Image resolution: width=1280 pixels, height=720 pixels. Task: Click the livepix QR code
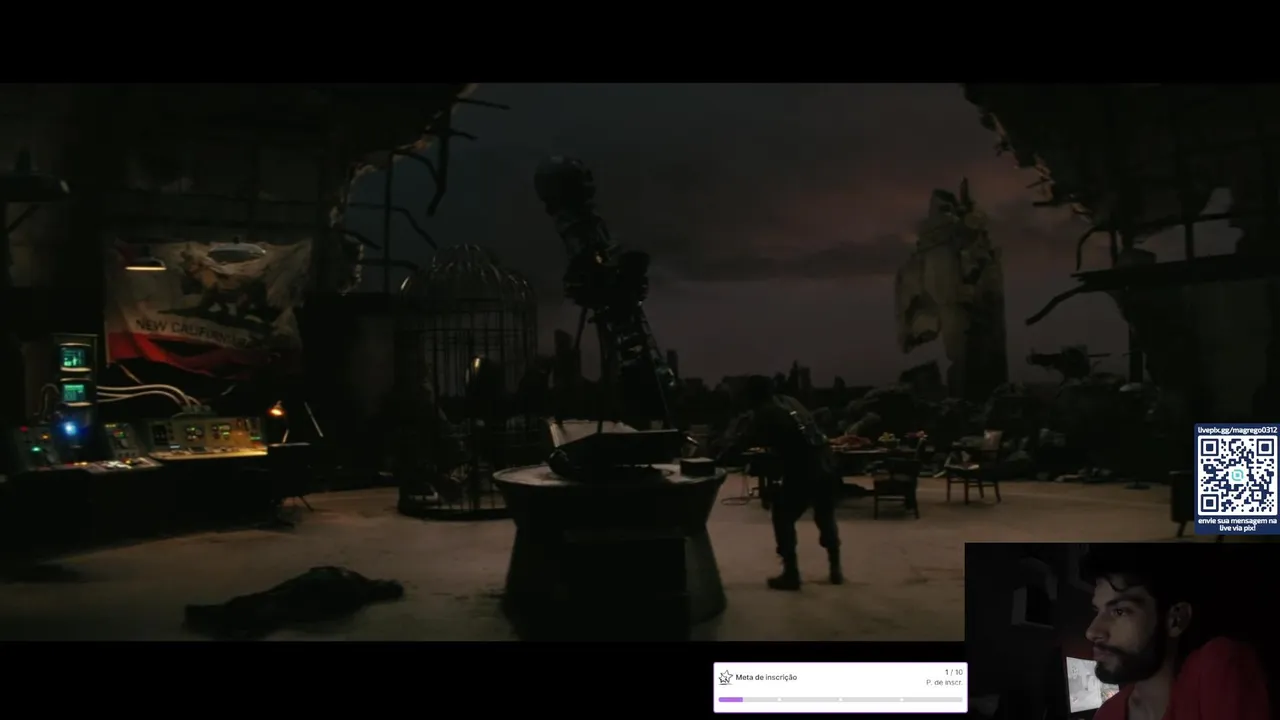(x=1237, y=475)
